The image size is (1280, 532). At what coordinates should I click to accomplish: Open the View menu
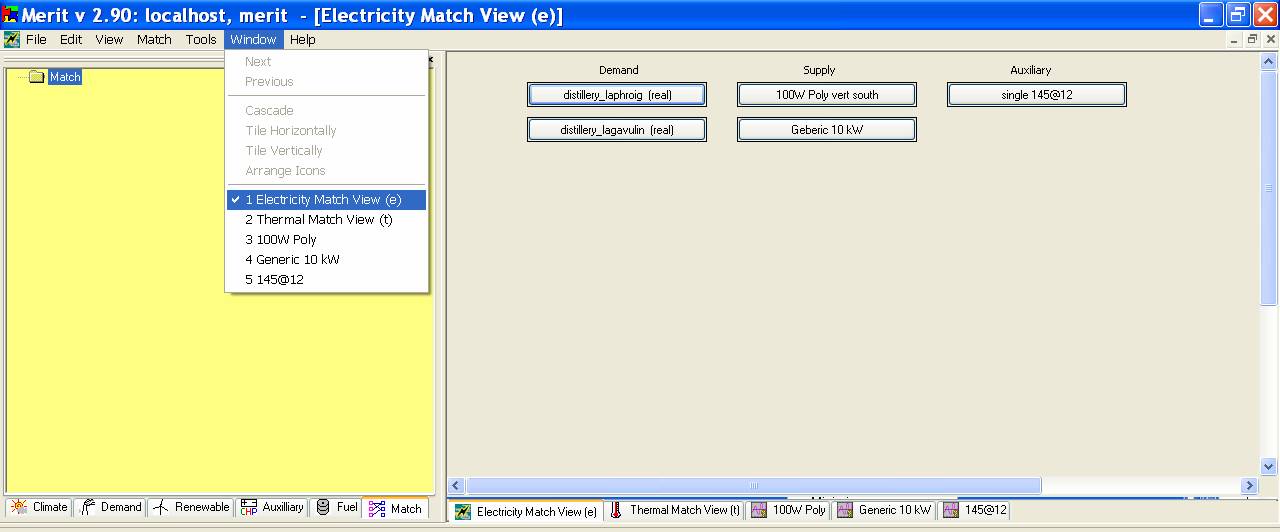109,40
